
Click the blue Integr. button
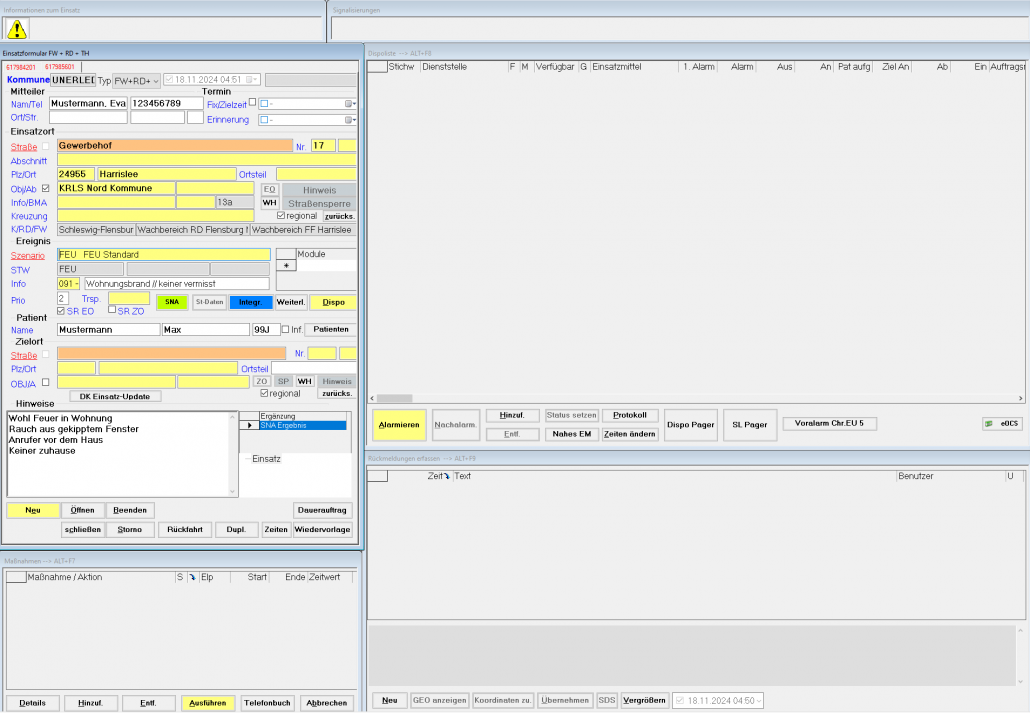251,302
